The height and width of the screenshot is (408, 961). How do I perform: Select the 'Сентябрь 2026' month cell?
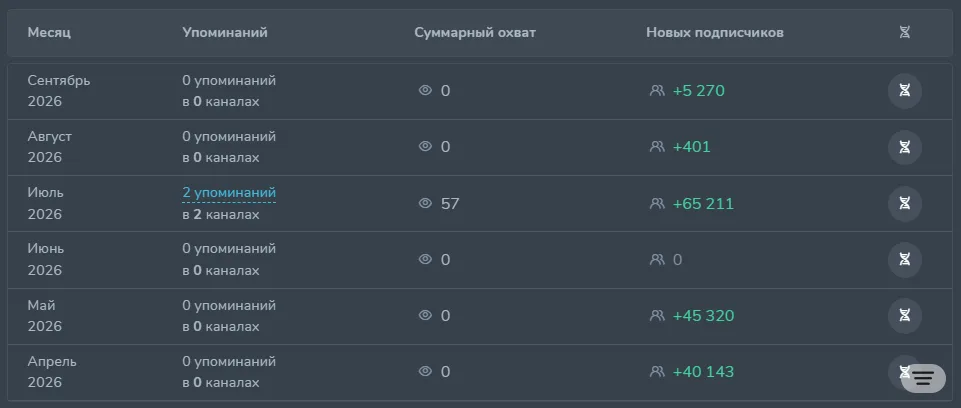pos(59,91)
